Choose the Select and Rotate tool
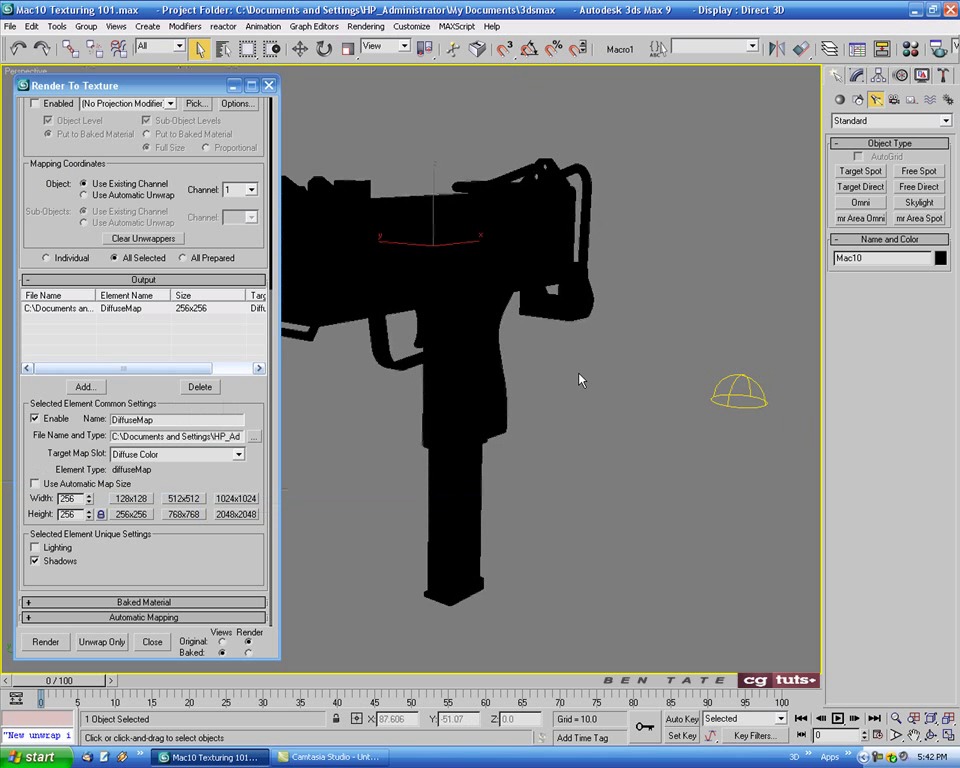 pyautogui.click(x=324, y=49)
